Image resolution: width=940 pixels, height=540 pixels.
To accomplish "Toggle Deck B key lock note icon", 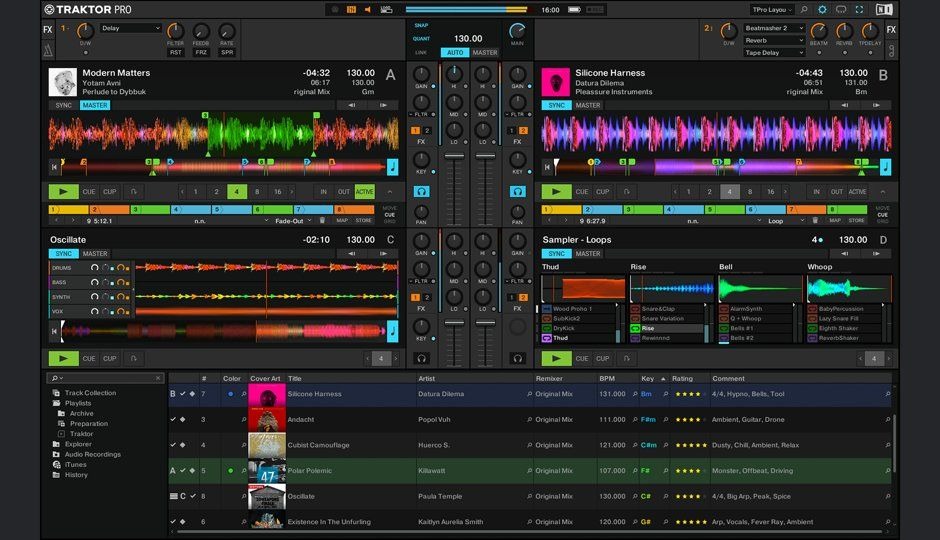I will pyautogui.click(x=885, y=167).
